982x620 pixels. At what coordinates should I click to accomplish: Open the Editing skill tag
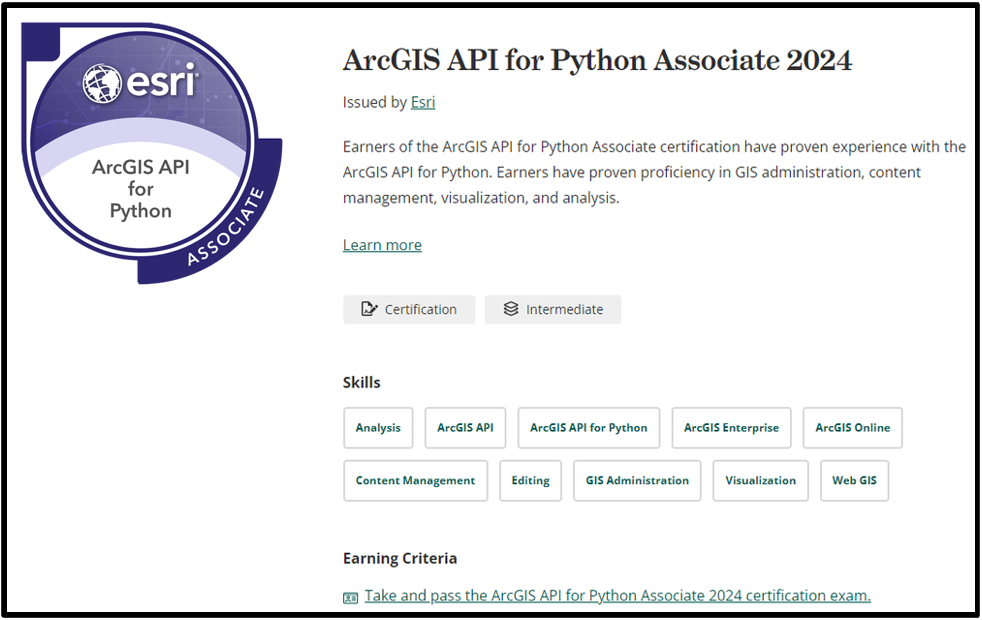[530, 481]
